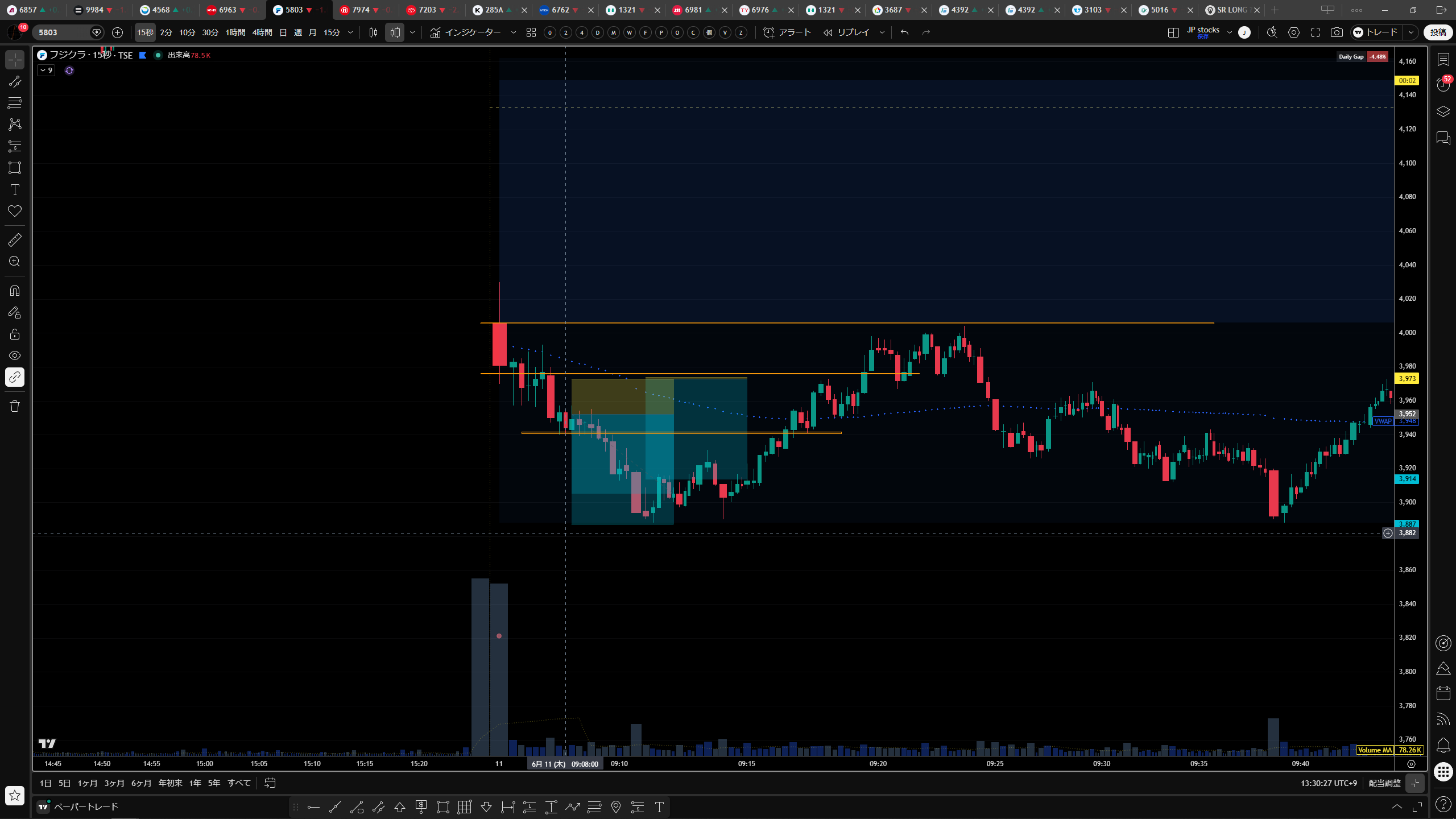Open the object tree layers icon

(x=1443, y=111)
